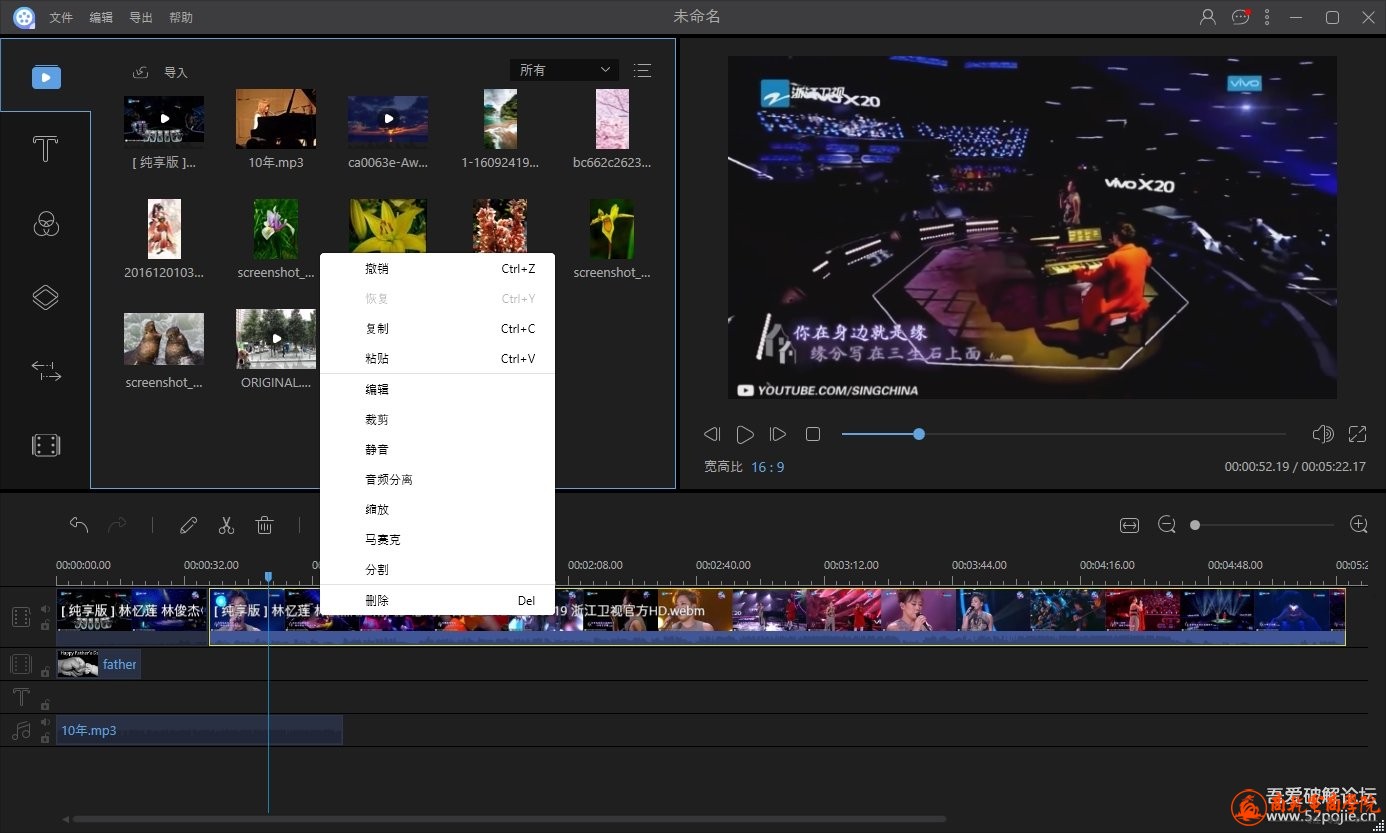Open the 所有 media filter dropdown
Viewport: 1386px width, 833px height.
tap(564, 70)
